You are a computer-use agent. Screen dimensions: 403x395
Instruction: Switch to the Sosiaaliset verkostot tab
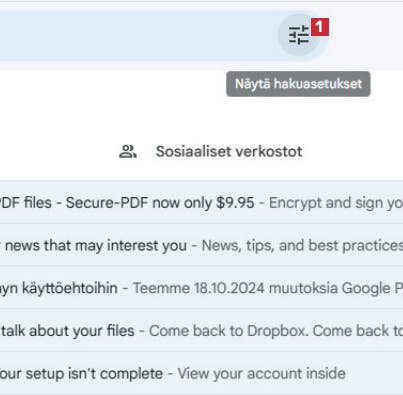tap(211, 152)
